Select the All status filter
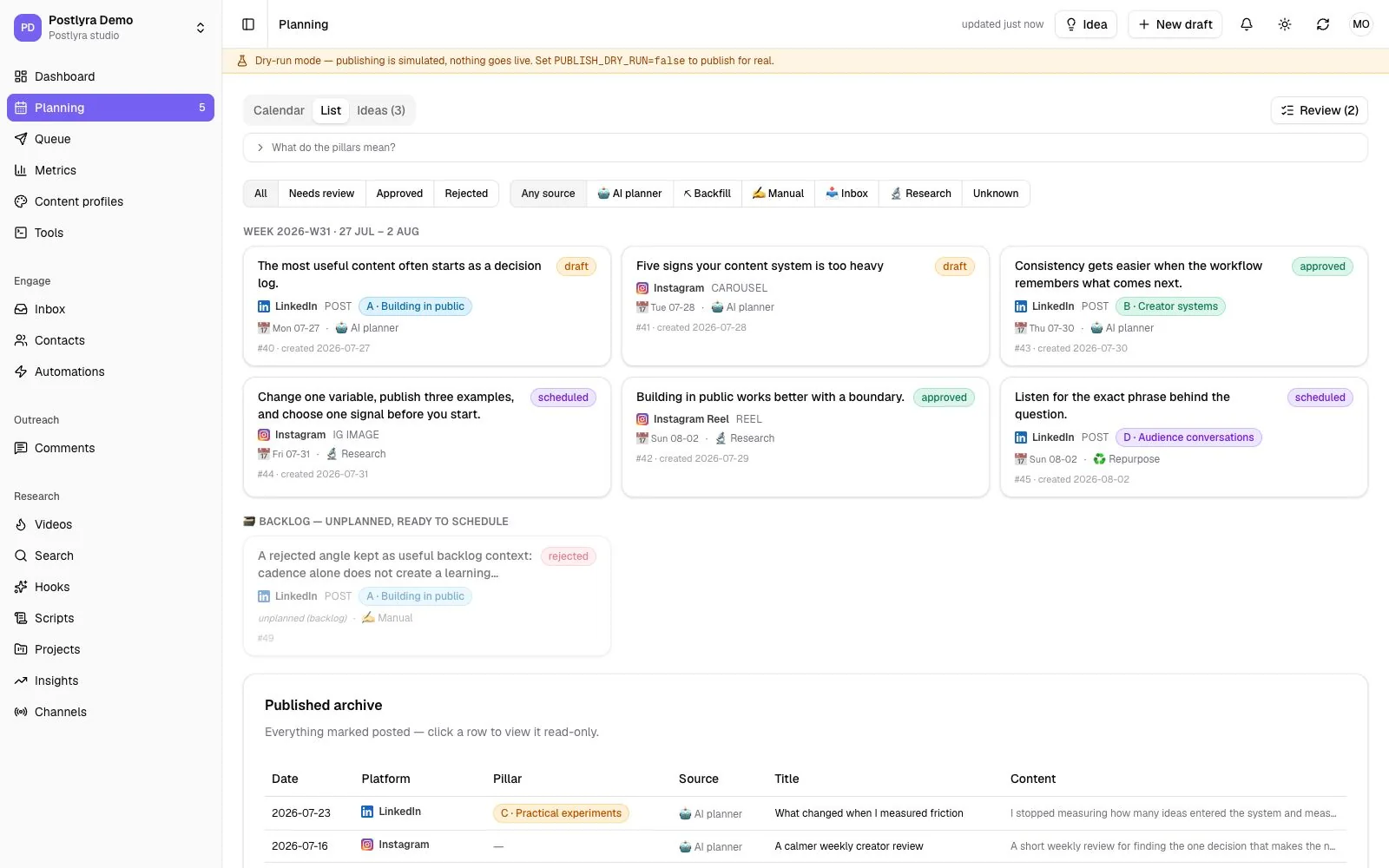 point(260,194)
